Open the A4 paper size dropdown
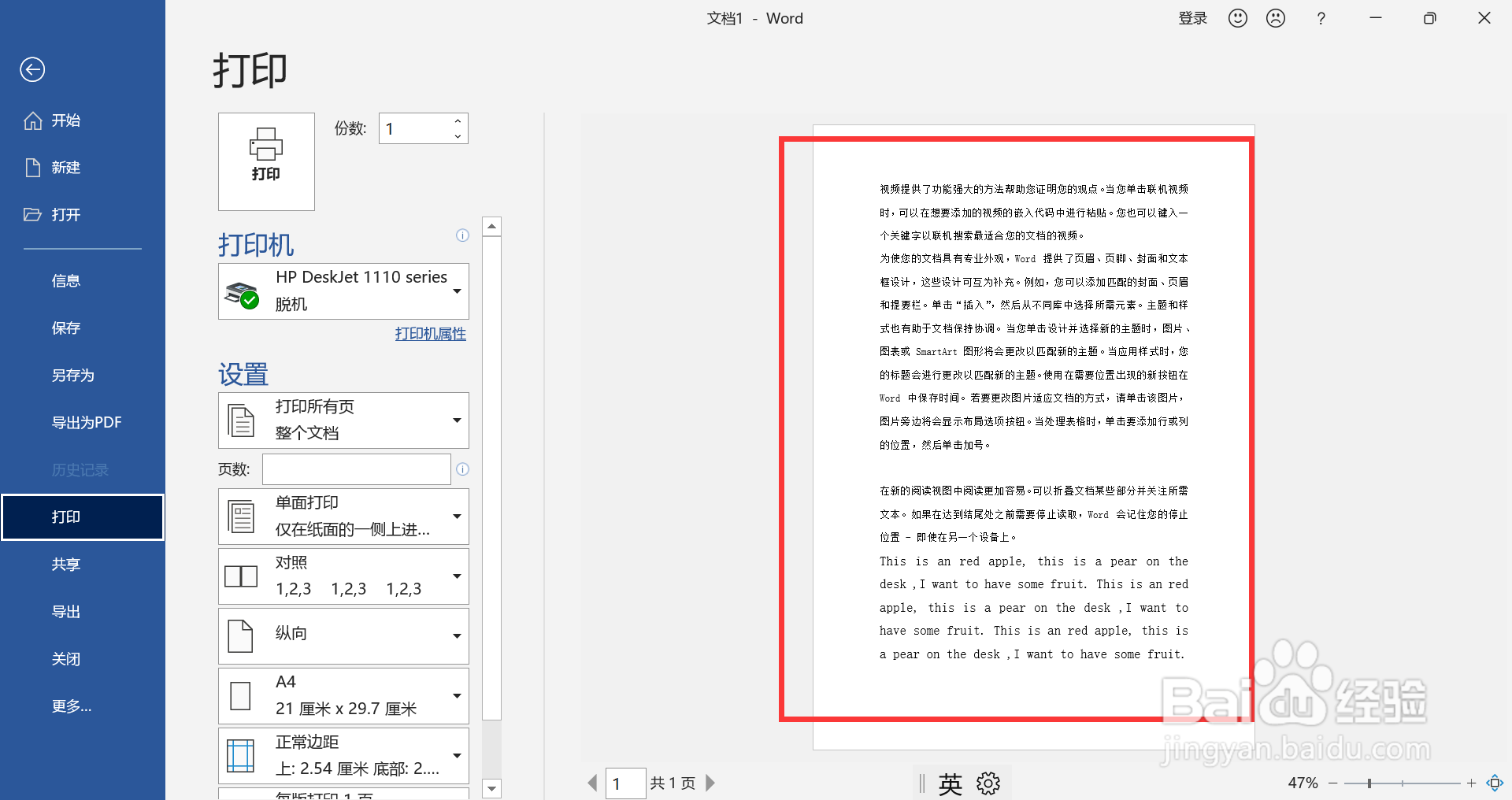This screenshot has height=800, width=1512. click(x=343, y=696)
